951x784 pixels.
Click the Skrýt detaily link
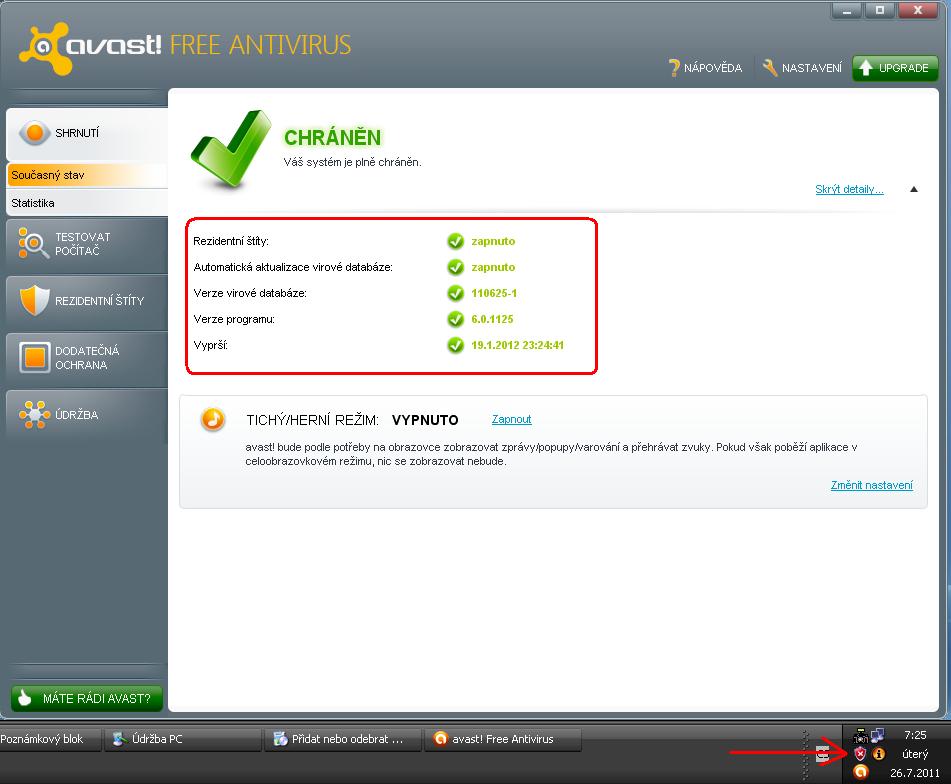pos(849,189)
